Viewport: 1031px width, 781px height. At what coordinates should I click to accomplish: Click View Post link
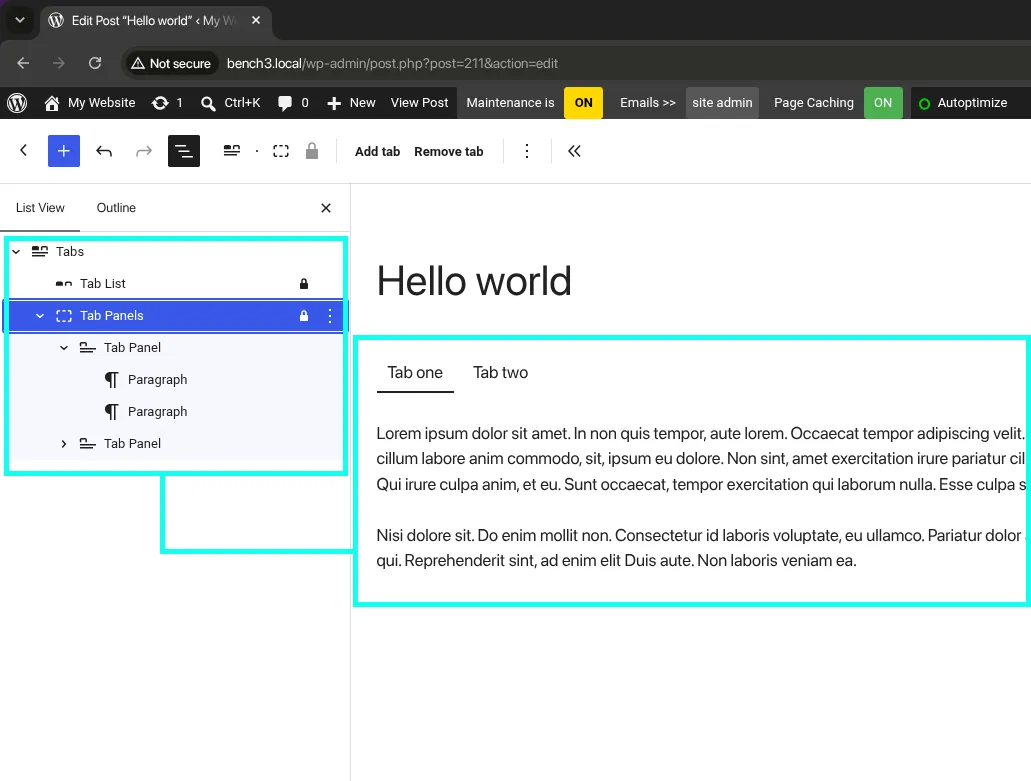[420, 103]
